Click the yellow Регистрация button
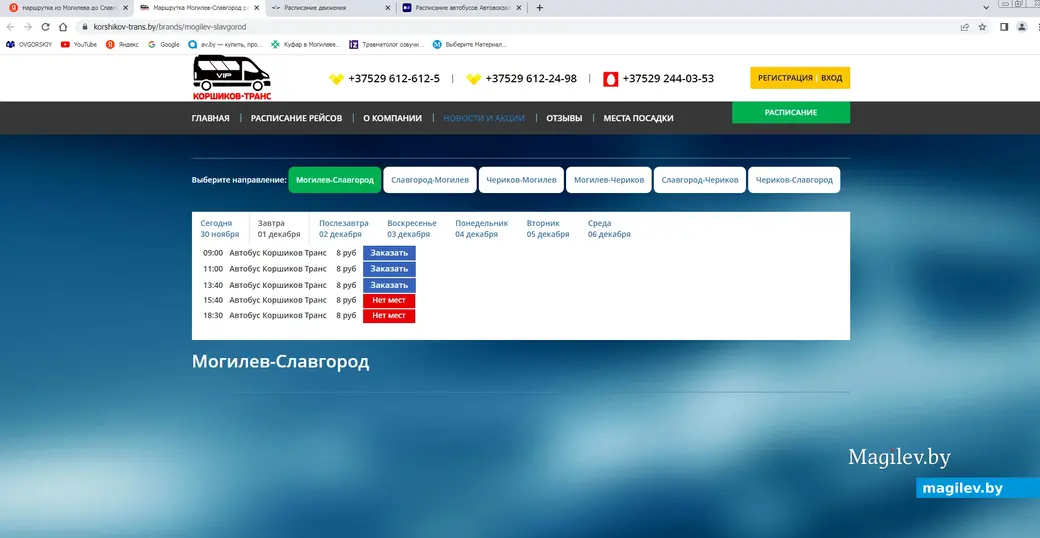The width and height of the screenshot is (1040, 538). pyautogui.click(x=785, y=78)
